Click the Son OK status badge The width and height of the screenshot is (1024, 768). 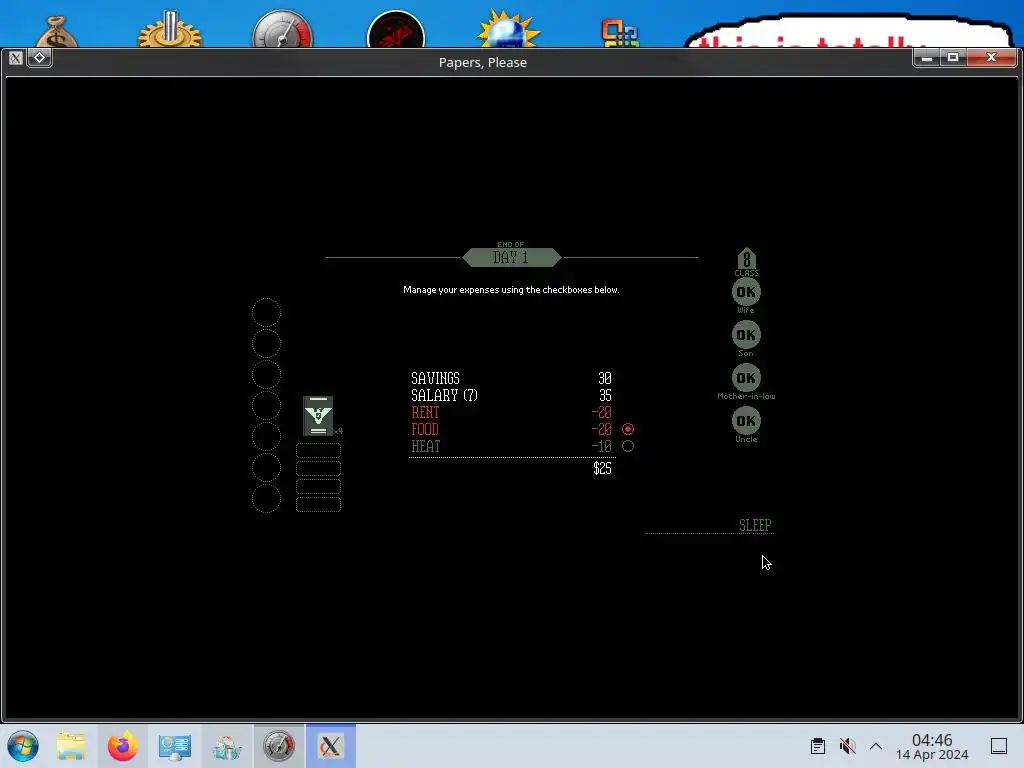tap(746, 335)
